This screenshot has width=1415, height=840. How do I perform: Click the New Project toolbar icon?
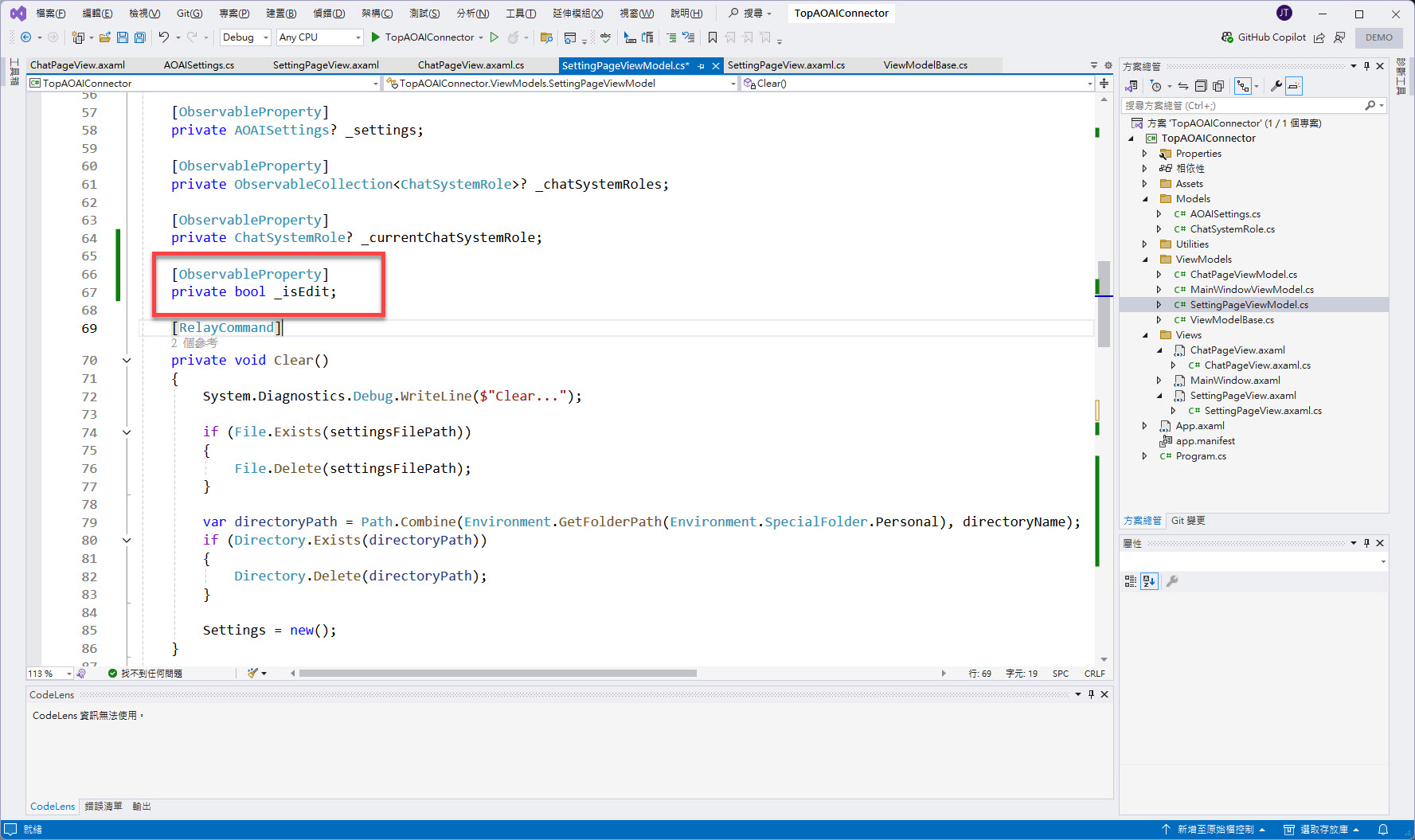tap(78, 37)
